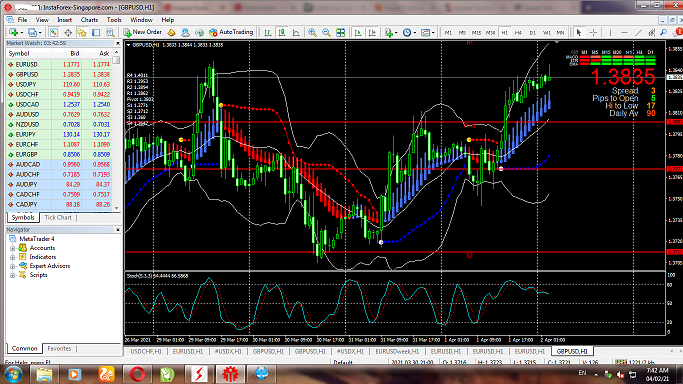683x384 pixels.
Task: Switch to the Tick Chart tab
Action: tap(58, 217)
